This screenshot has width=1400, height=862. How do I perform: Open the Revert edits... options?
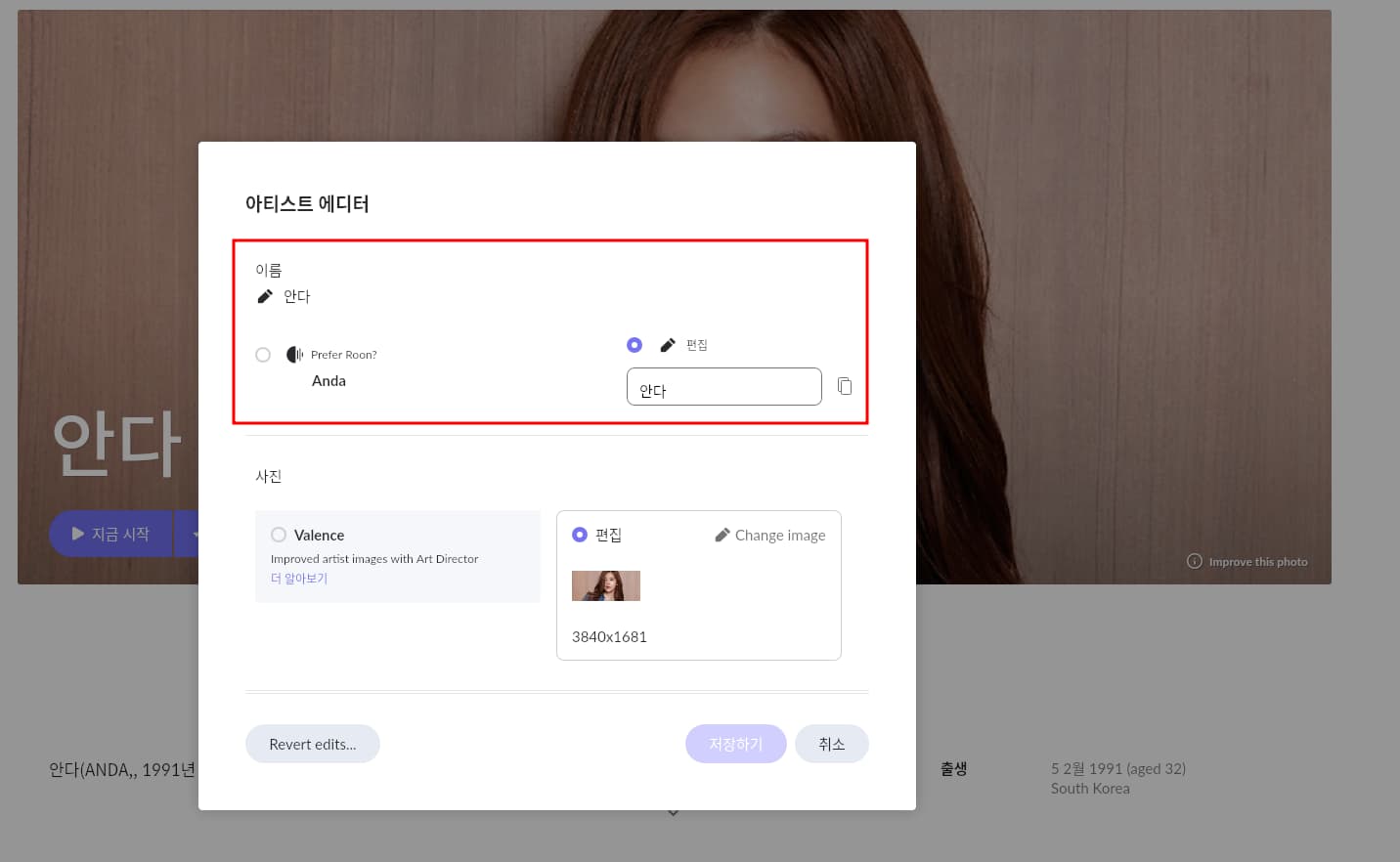click(x=313, y=744)
